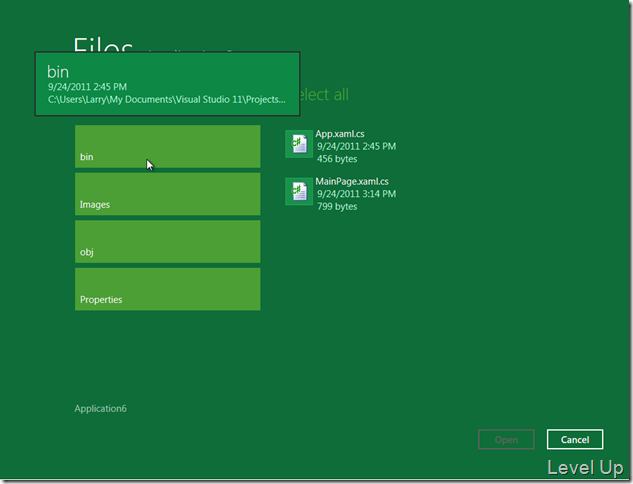Open the Images folder tile

point(168,194)
